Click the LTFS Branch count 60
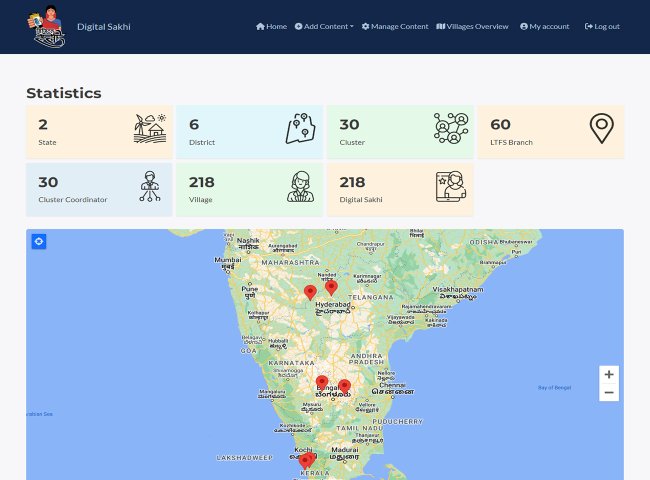Viewport: 650px width, 480px height. coord(500,124)
